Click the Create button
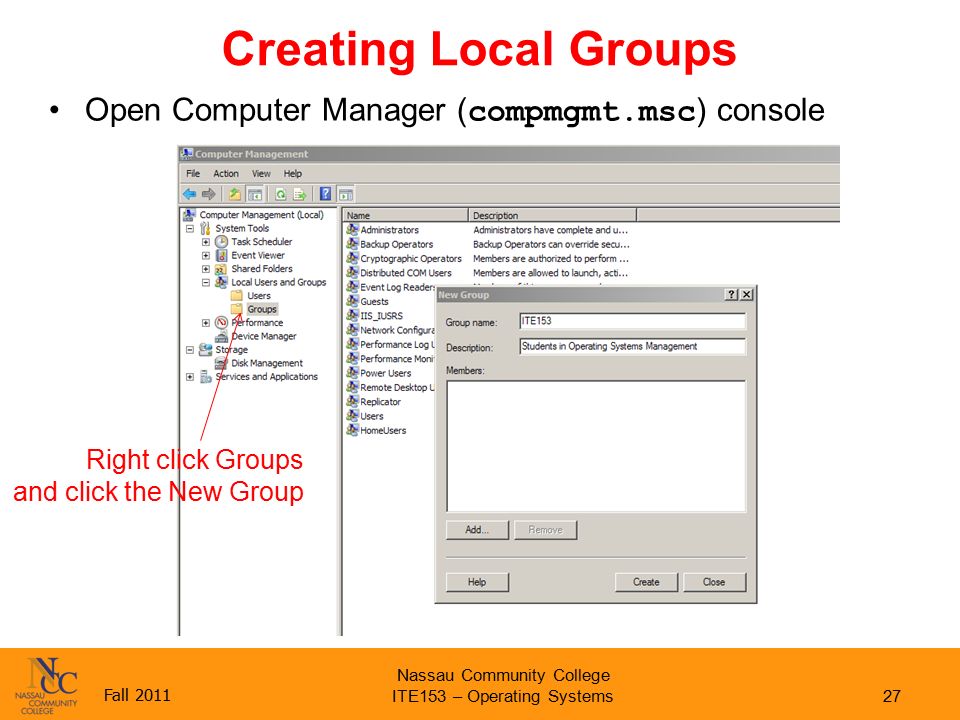Screen dimensions: 960x720 coord(647,582)
